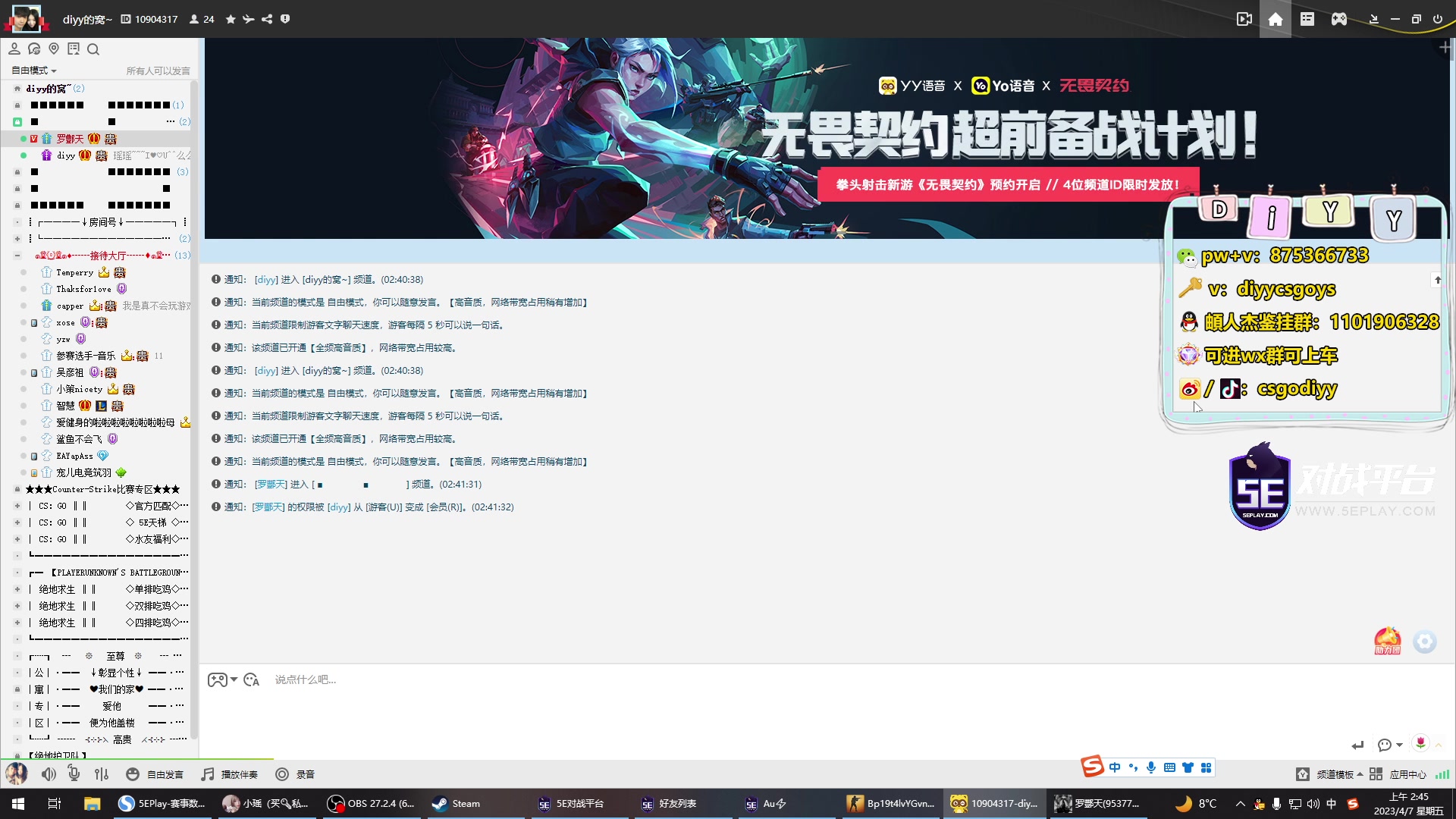The height and width of the screenshot is (819, 1456).
Task: Click the download arrow icon in title bar
Action: click(1373, 19)
